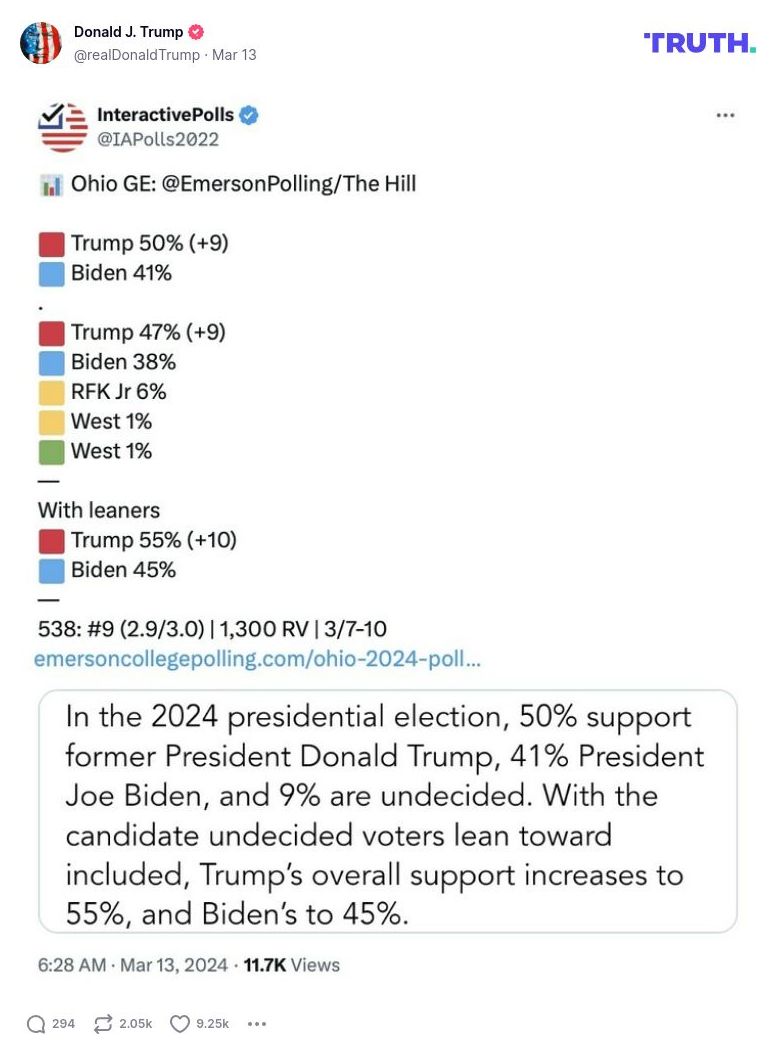Click the reply speech bubble icon
This screenshot has width=777, height=1054.
click(x=36, y=1023)
